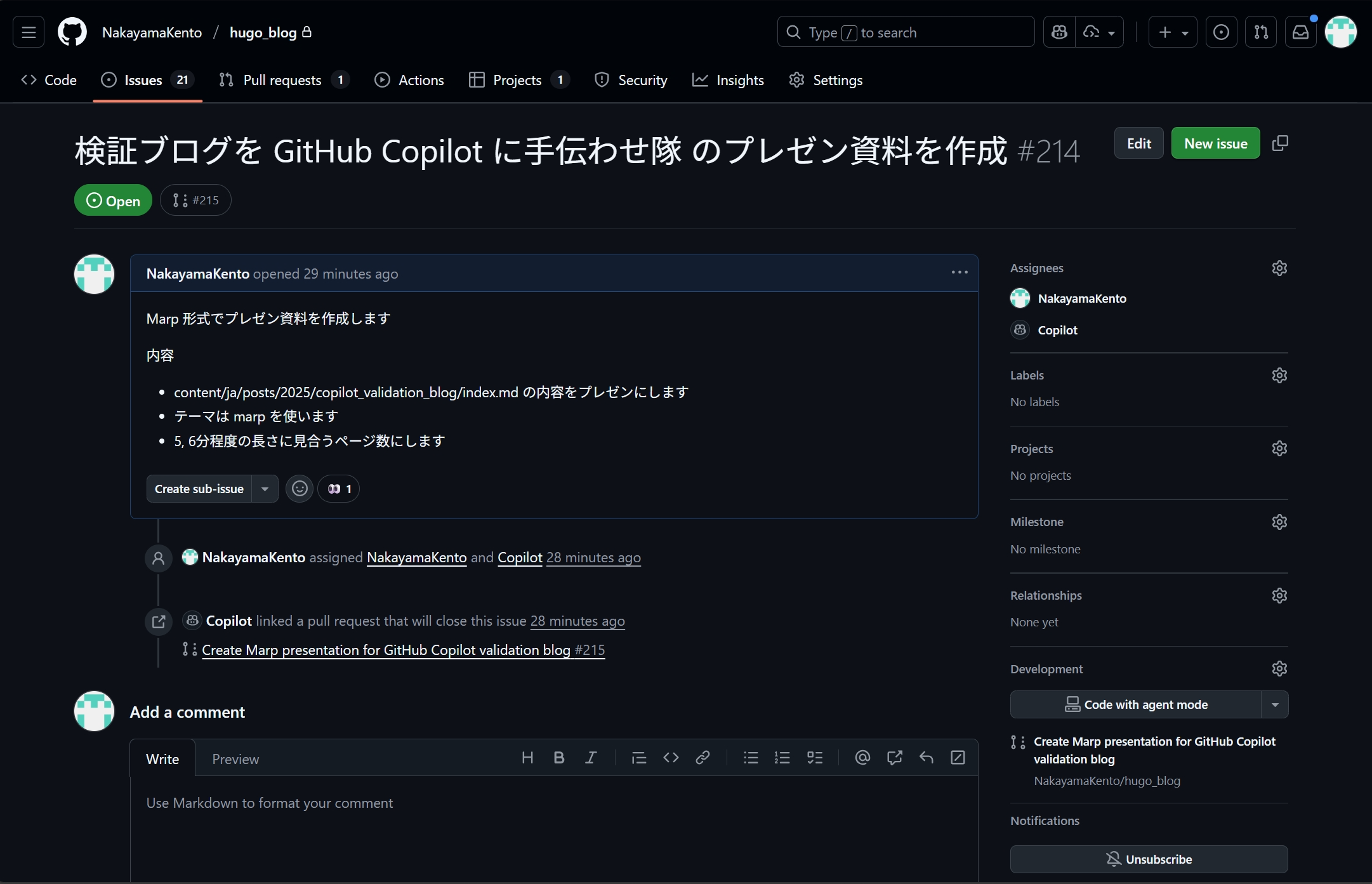Open Copilot chat icon in header
Image resolution: width=1372 pixels, height=884 pixels.
click(1059, 32)
